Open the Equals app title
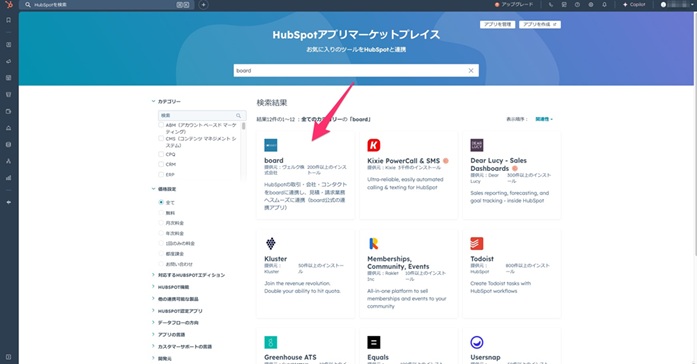The width and height of the screenshot is (697, 364). 378,357
